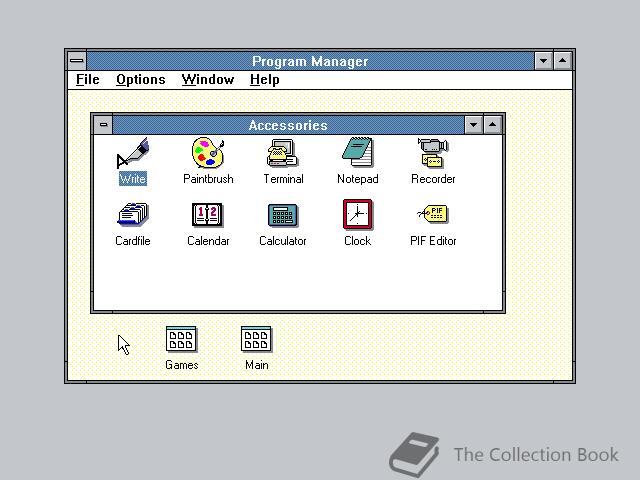Minimize the Accessories group window

473,124
